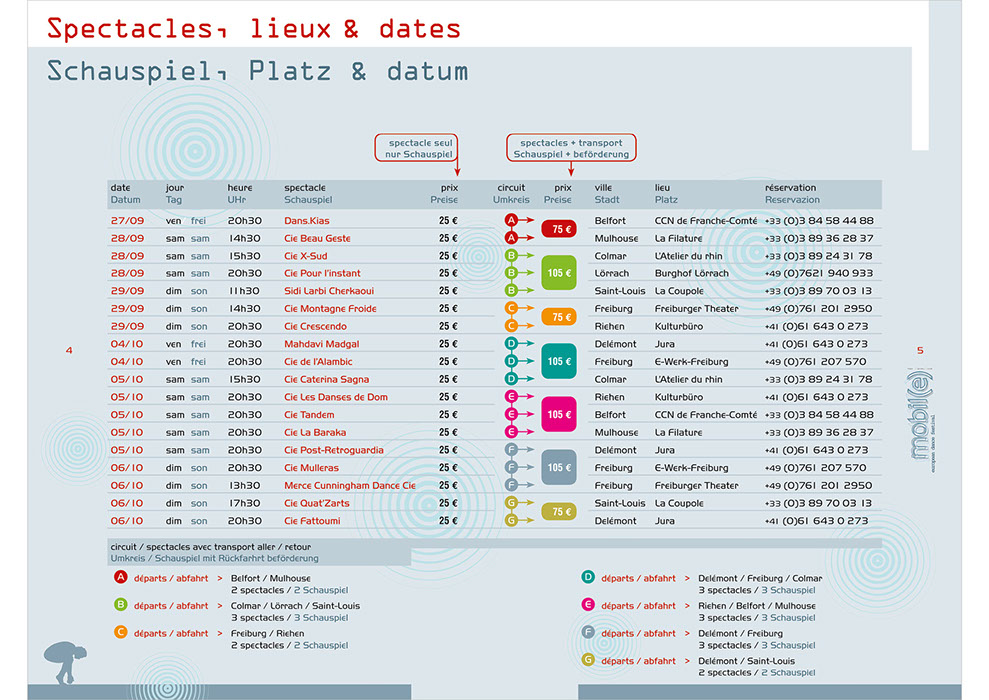Click the page number 5
Image resolution: width=989 pixels, height=700 pixels.
(919, 350)
